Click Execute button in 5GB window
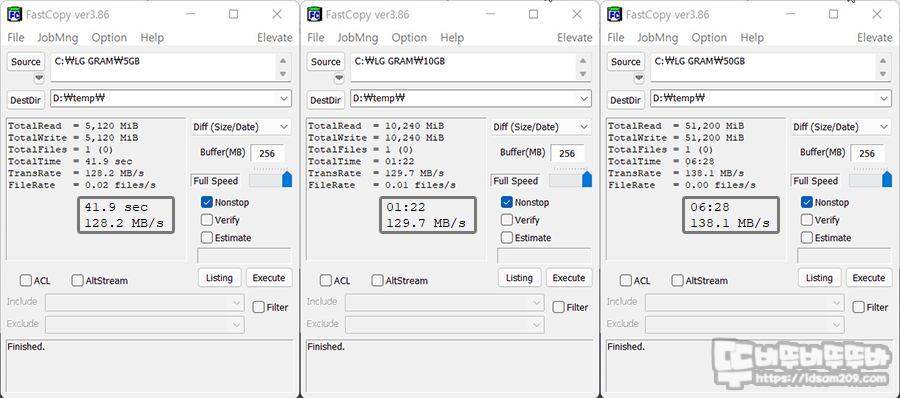 (269, 278)
